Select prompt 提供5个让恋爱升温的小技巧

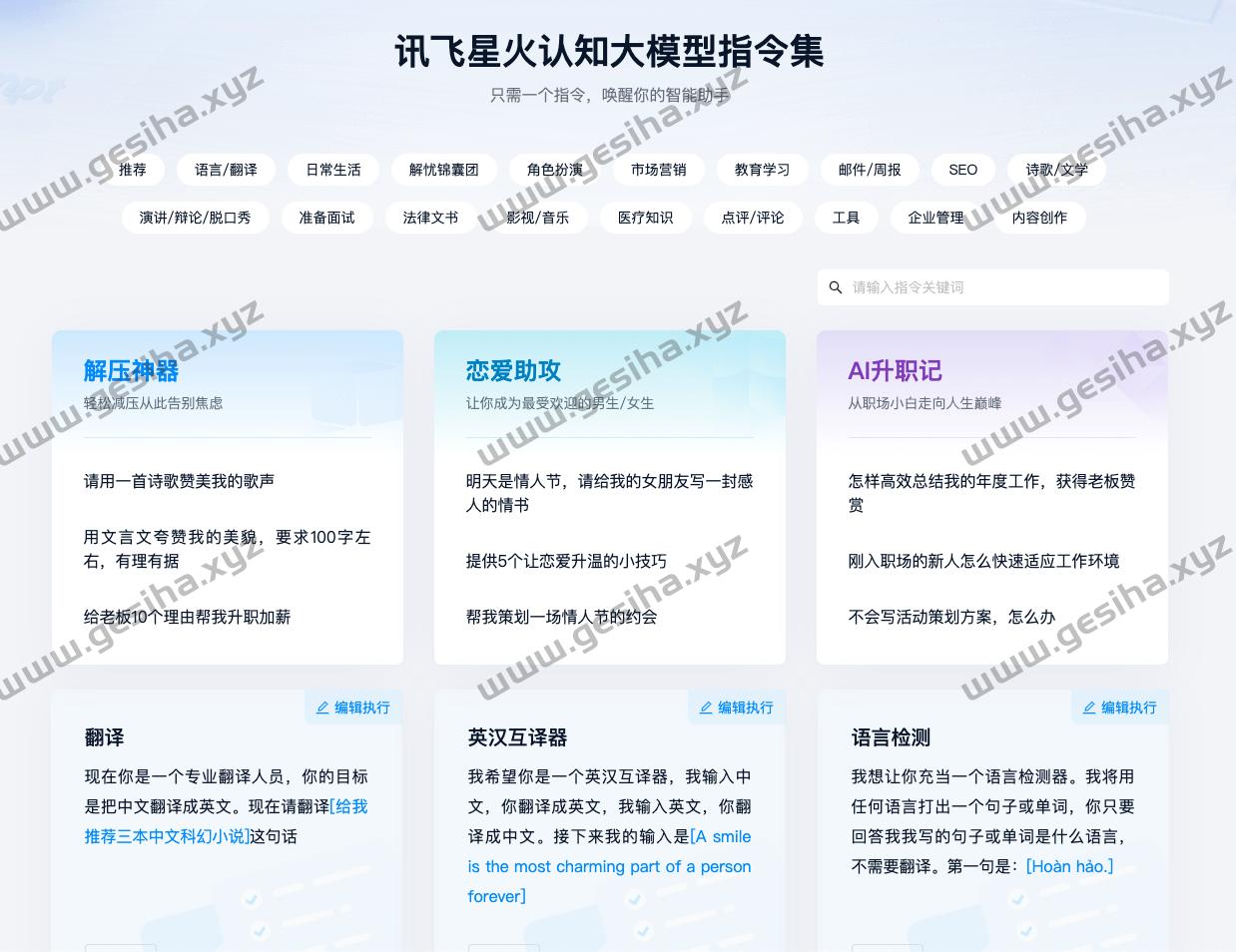566,561
